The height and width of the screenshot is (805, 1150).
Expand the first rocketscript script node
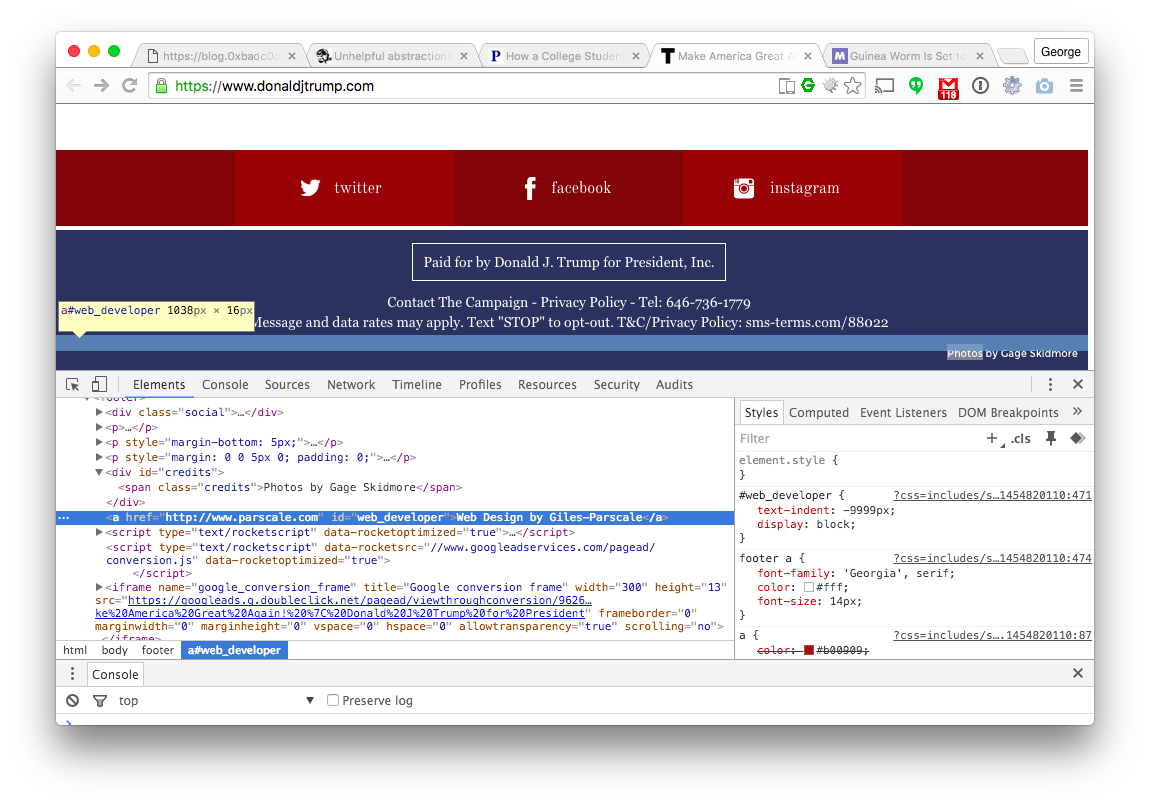pyautogui.click(x=99, y=532)
